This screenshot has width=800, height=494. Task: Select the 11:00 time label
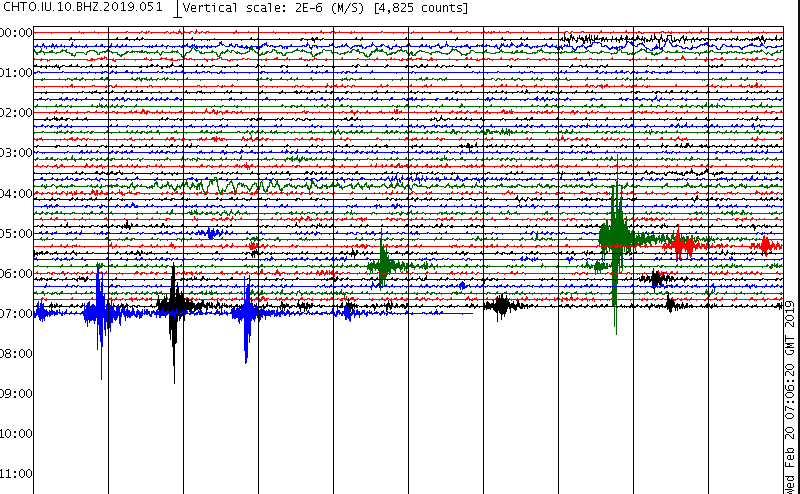[16, 474]
